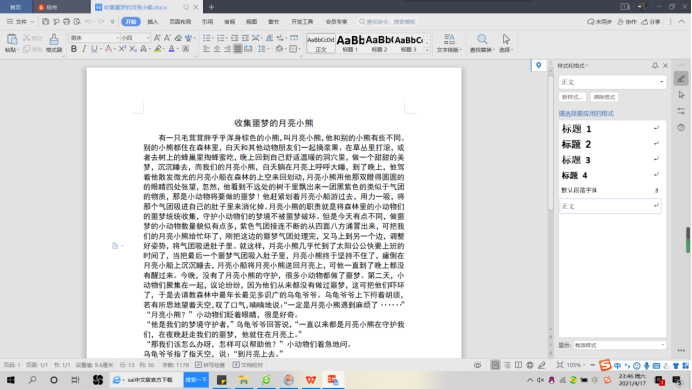Viewport: 692px width, 389px height.
Task: Click the Clear Formatting eraser icon
Action: click(178, 38)
